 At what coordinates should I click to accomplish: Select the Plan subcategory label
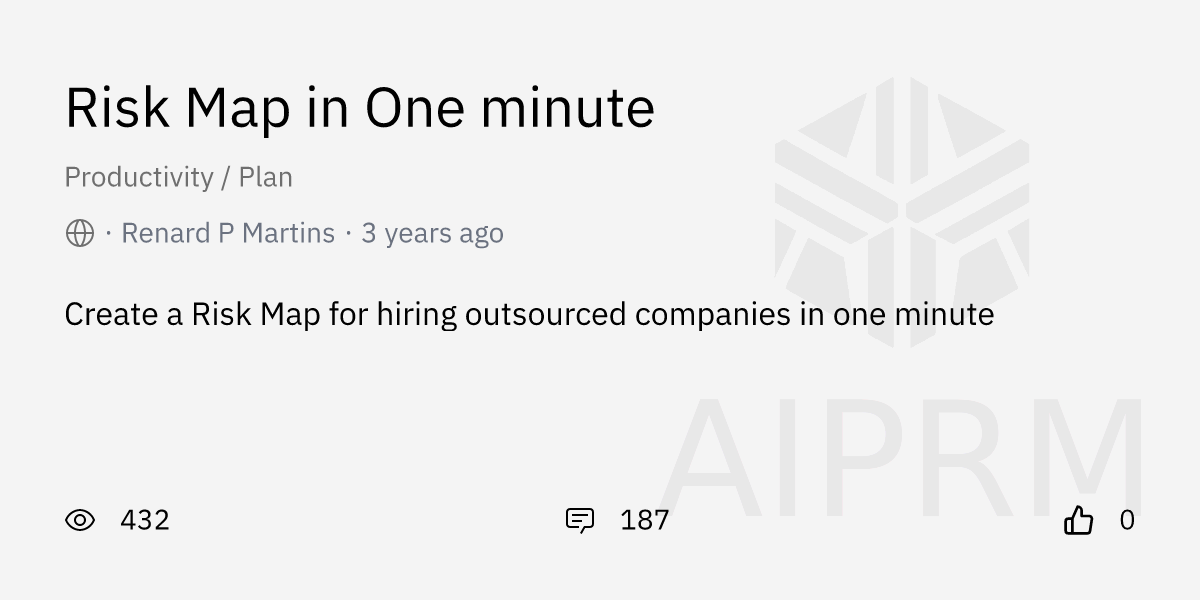[x=266, y=177]
